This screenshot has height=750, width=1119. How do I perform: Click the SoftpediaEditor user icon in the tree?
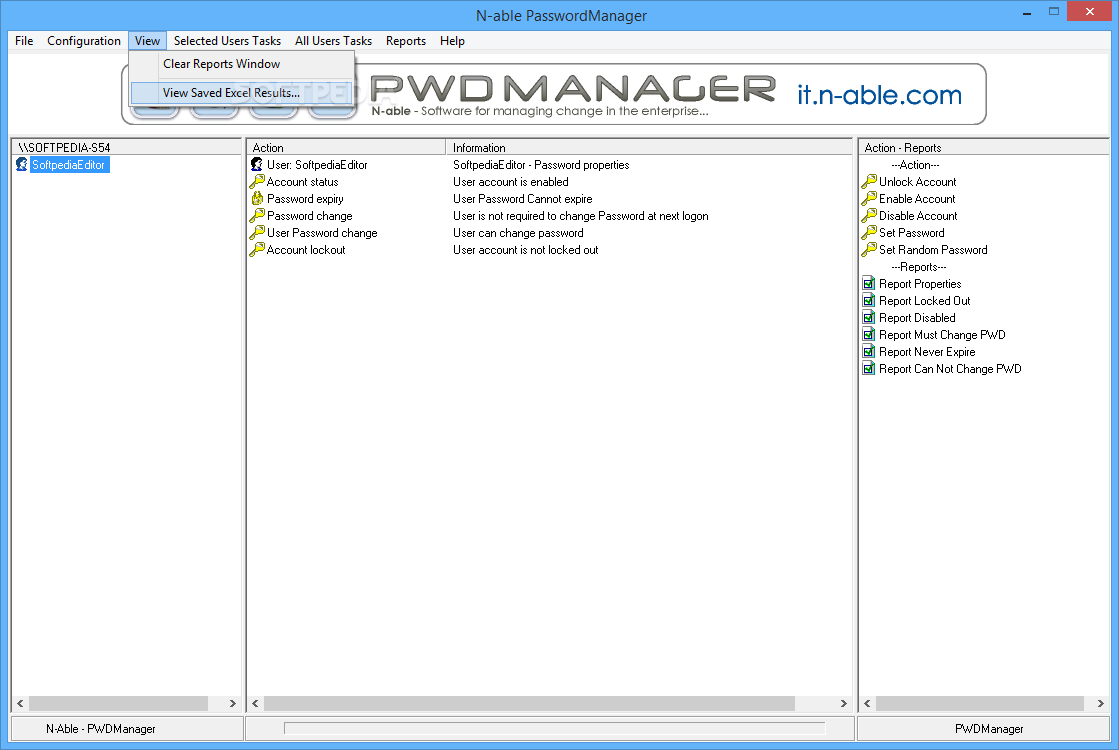tap(21, 165)
